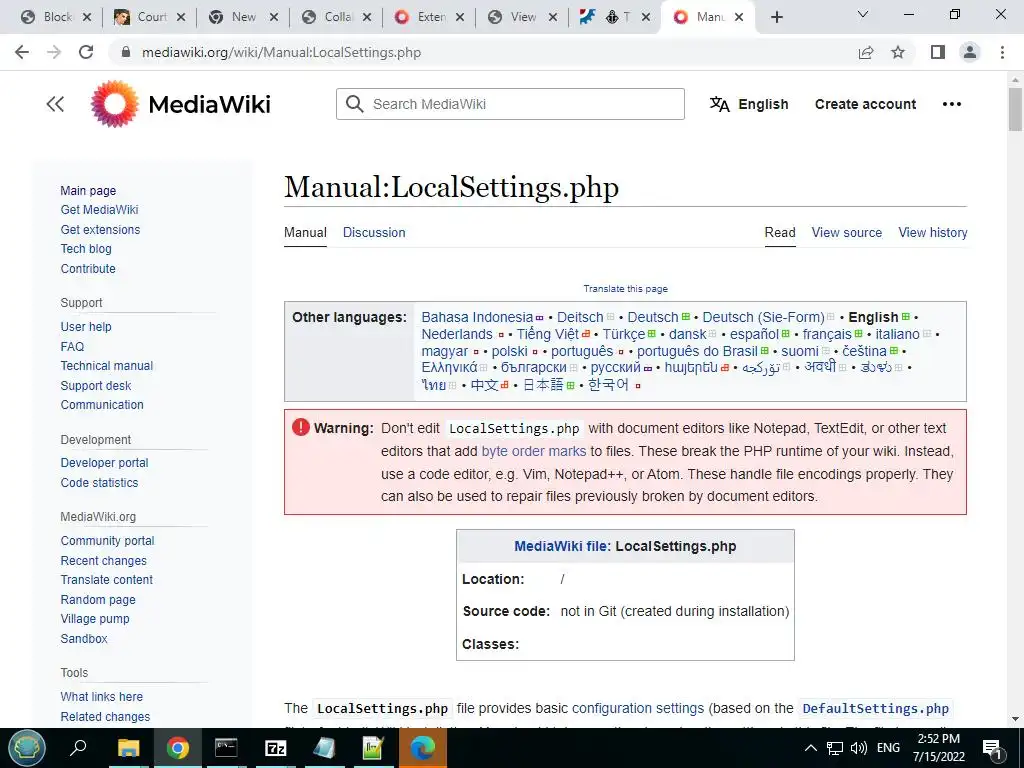Screen dimensions: 1024x768
Task: Switch language to français
Action: point(827,334)
